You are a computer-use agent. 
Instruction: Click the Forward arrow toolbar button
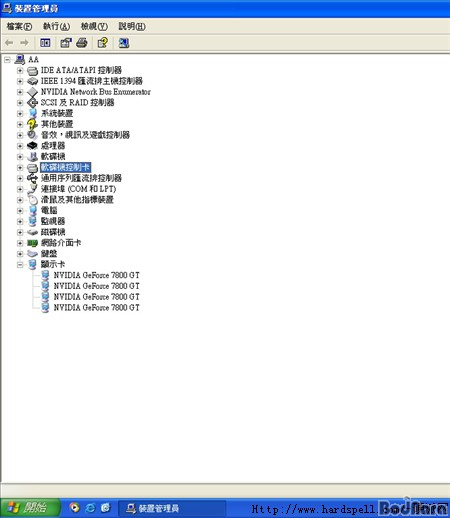(x=24, y=43)
